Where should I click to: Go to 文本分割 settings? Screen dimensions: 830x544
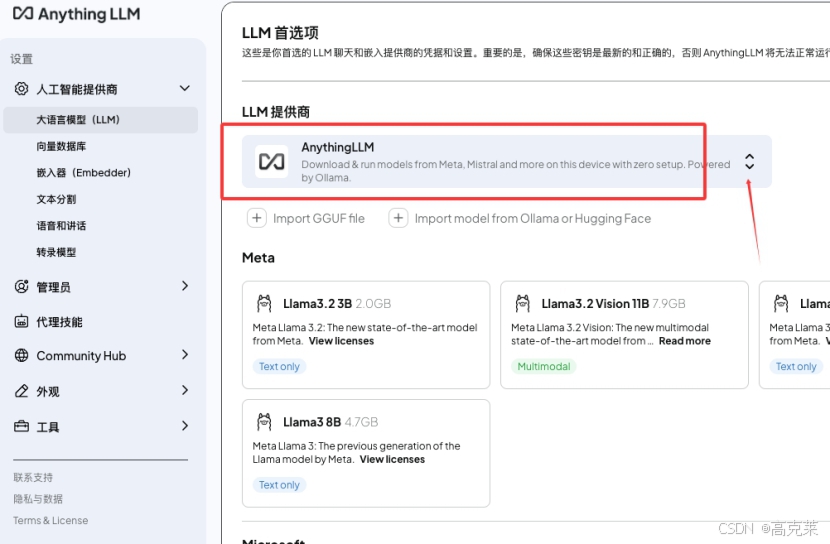pyautogui.click(x=56, y=200)
